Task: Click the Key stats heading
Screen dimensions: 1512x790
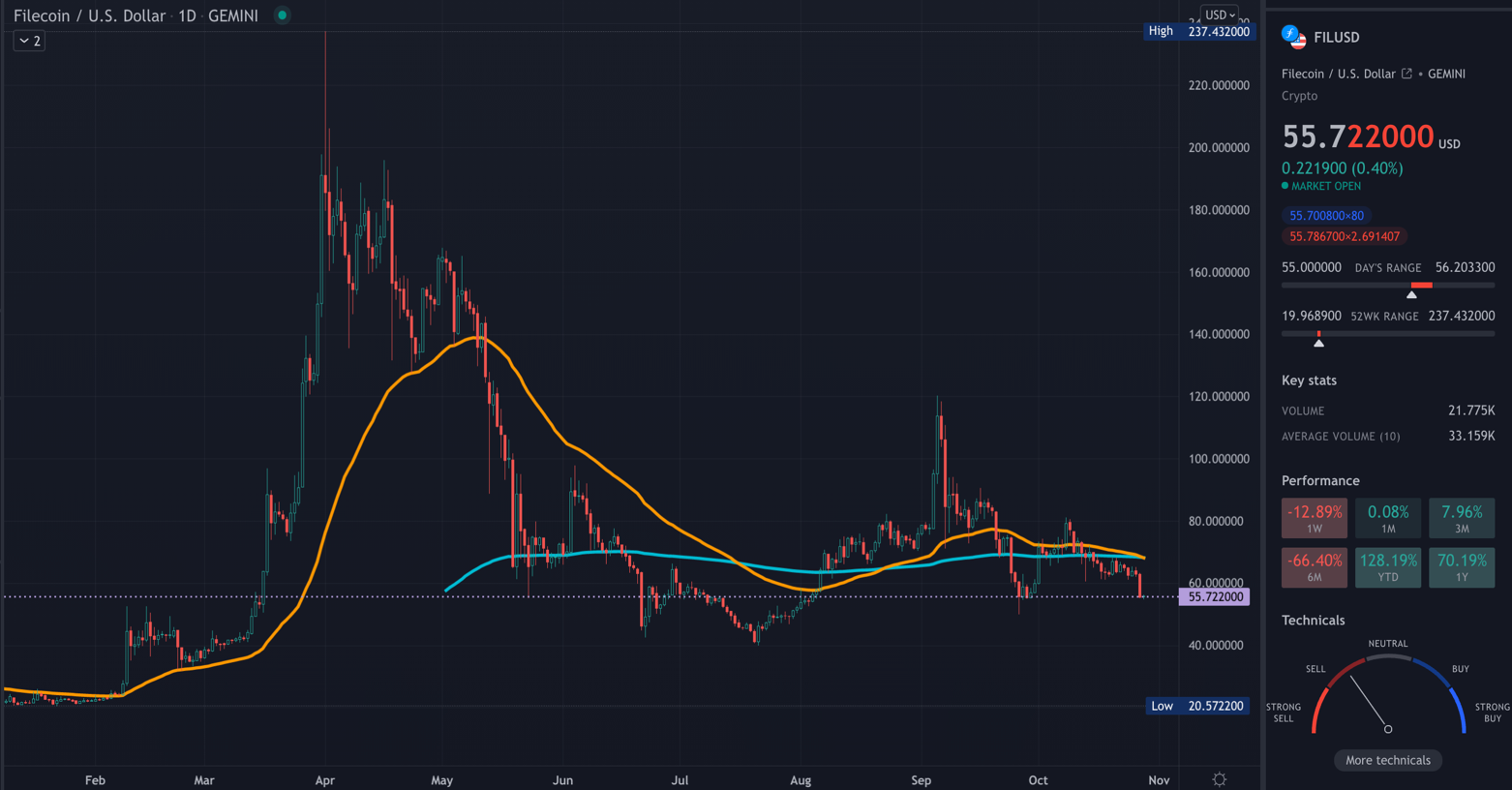Action: [x=1309, y=380]
